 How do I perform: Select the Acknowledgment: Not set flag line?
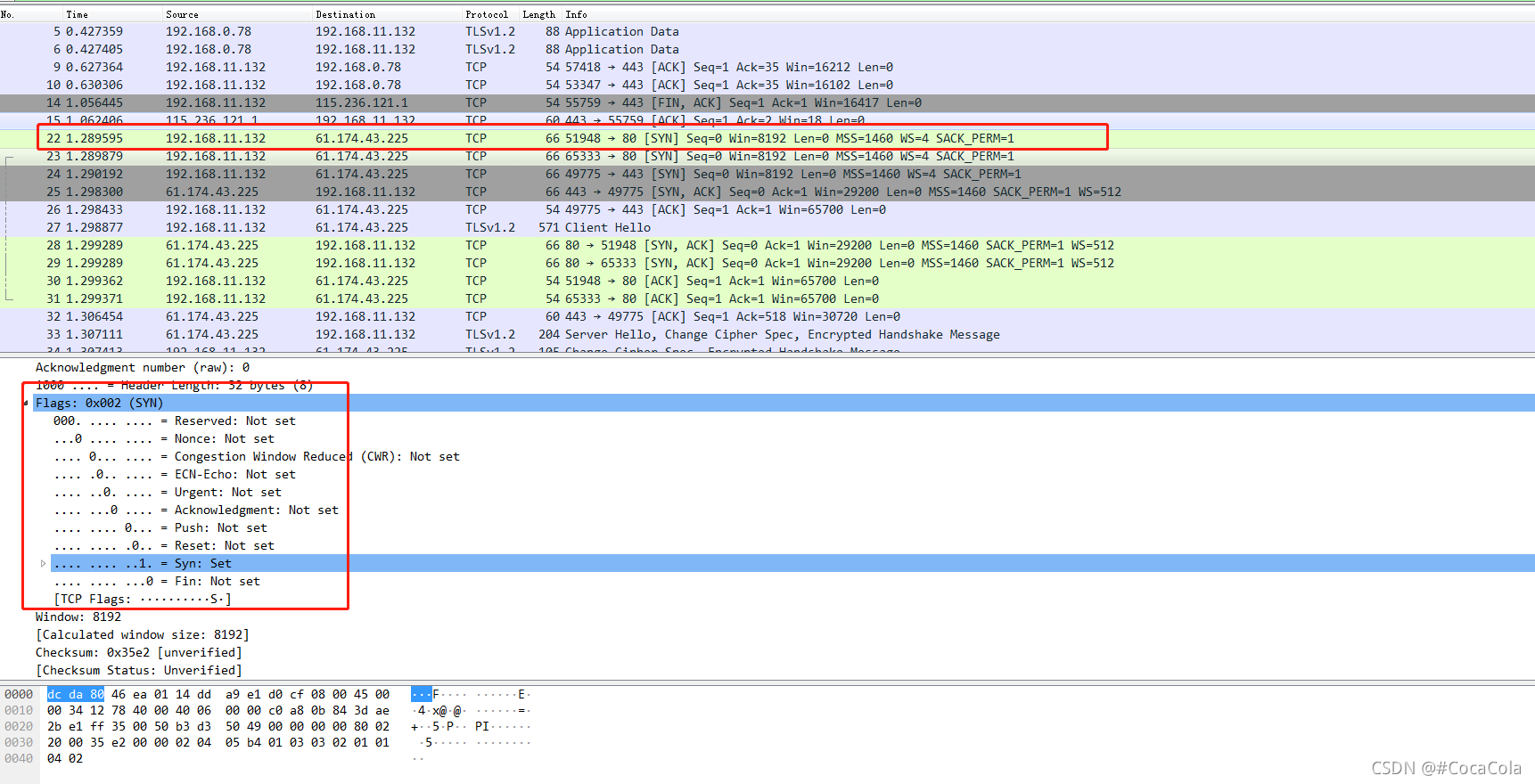click(195, 510)
